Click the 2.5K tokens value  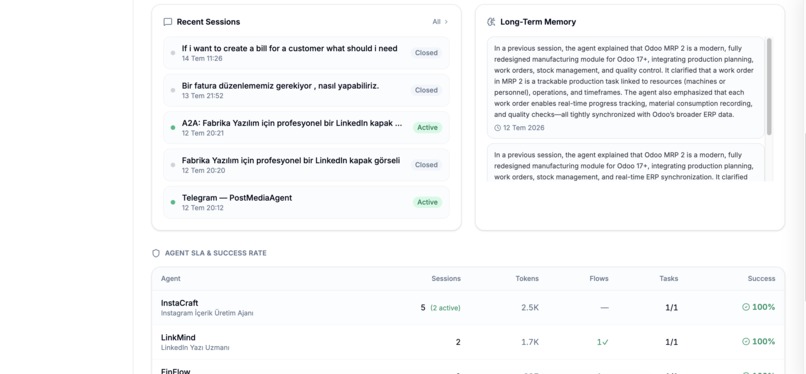pos(530,308)
